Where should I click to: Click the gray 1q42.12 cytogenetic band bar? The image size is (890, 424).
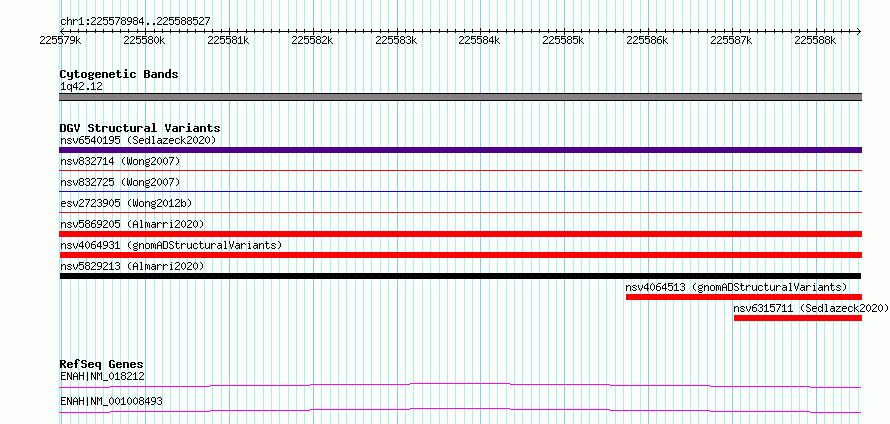pos(460,97)
